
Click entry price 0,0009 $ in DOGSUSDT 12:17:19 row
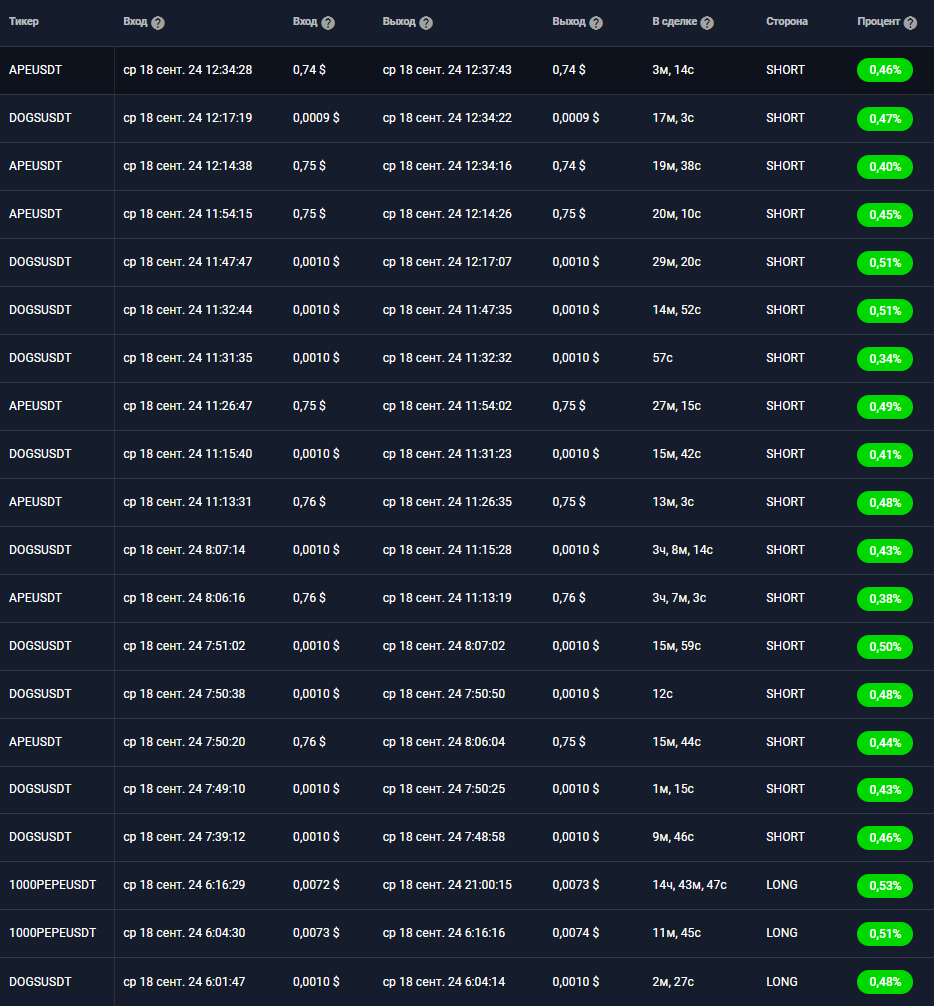coord(316,118)
